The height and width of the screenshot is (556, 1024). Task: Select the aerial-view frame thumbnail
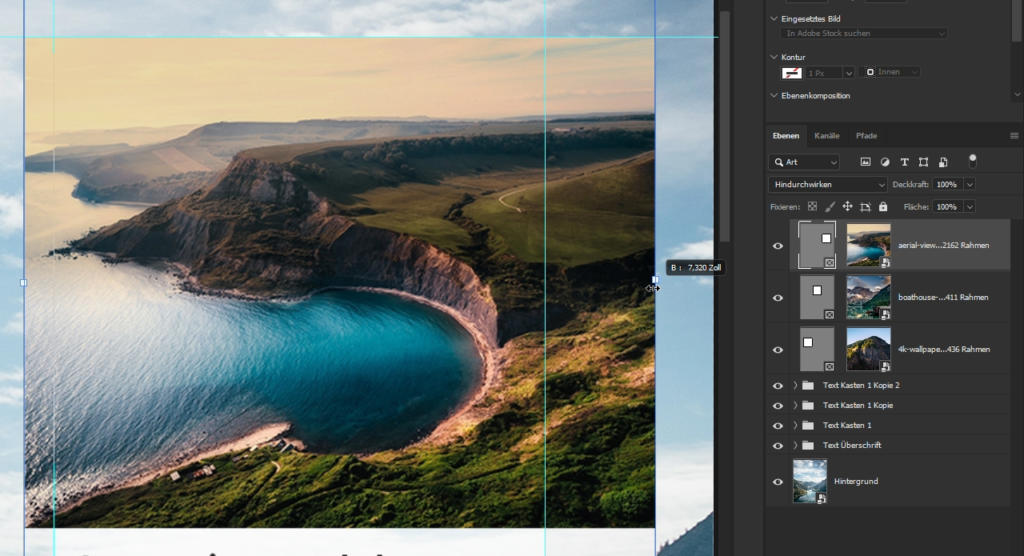(816, 245)
